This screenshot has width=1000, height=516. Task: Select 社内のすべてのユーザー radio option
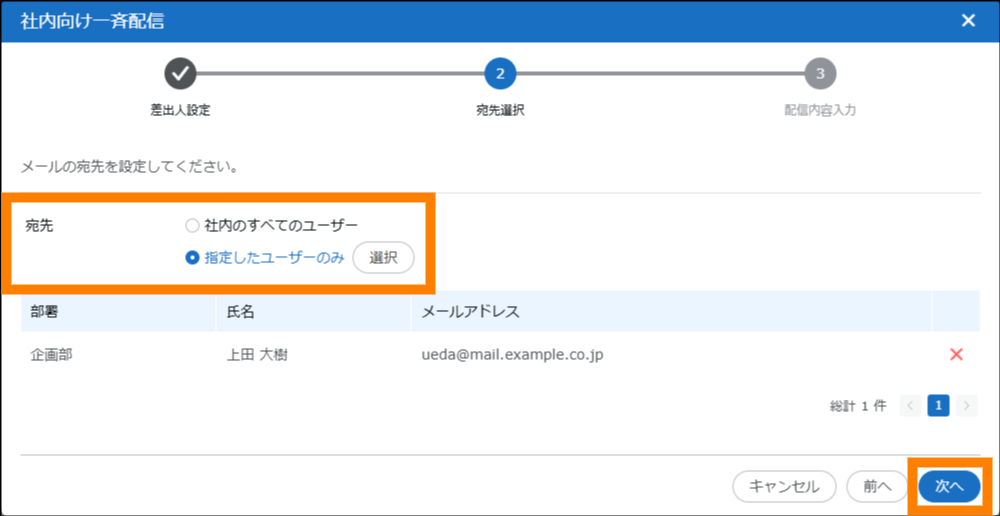point(193,225)
